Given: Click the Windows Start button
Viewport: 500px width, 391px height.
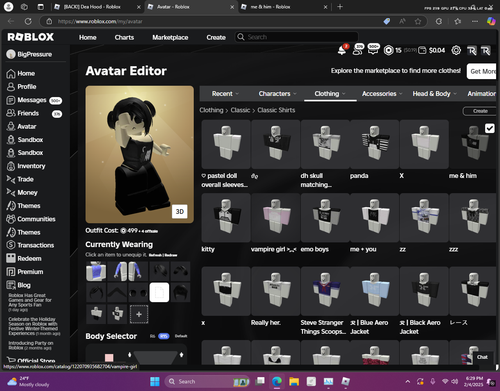Looking at the screenshot, I should (155, 381).
